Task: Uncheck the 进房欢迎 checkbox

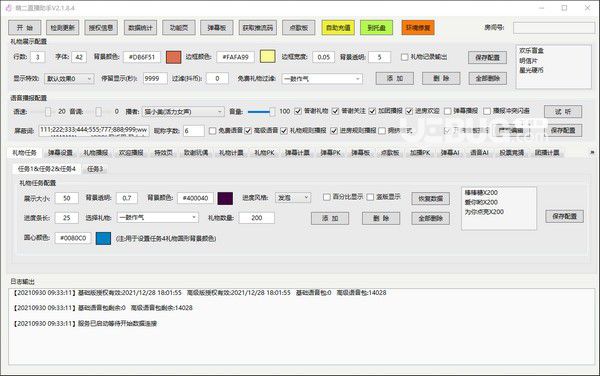Action: [x=409, y=111]
